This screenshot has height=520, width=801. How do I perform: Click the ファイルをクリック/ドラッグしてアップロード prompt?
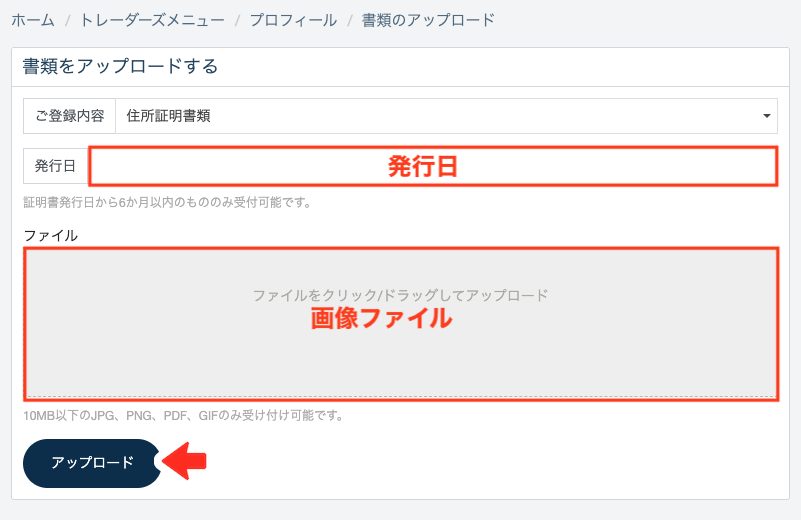[x=400, y=295]
